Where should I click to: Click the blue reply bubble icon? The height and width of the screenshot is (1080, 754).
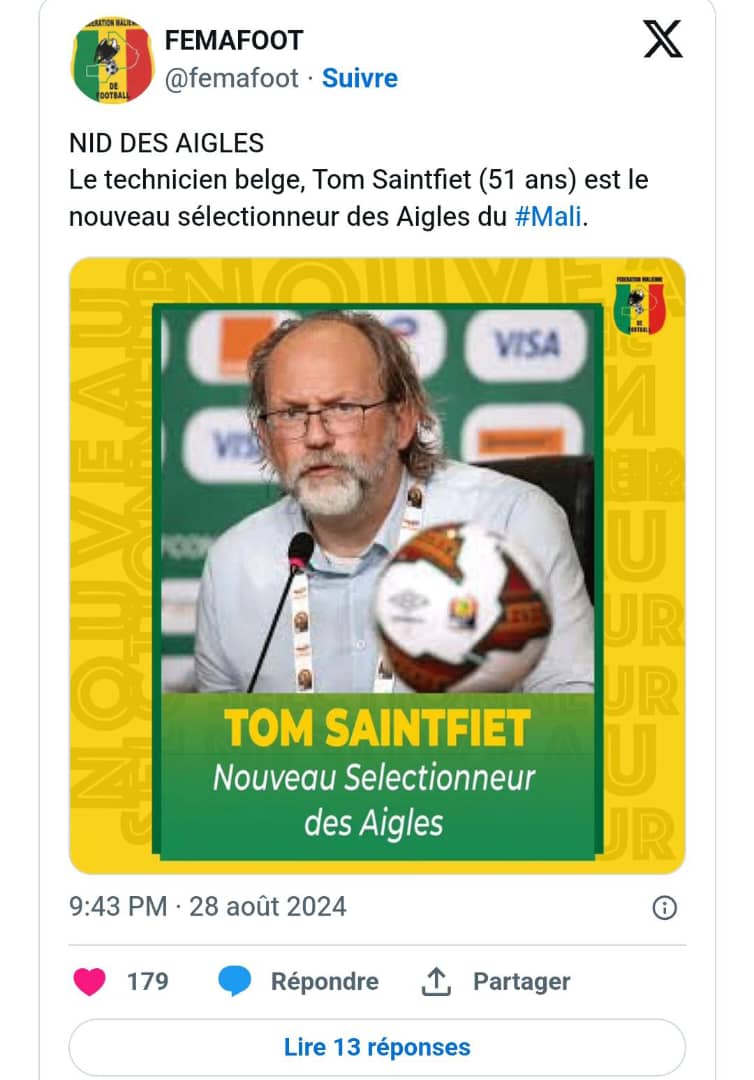tap(235, 982)
